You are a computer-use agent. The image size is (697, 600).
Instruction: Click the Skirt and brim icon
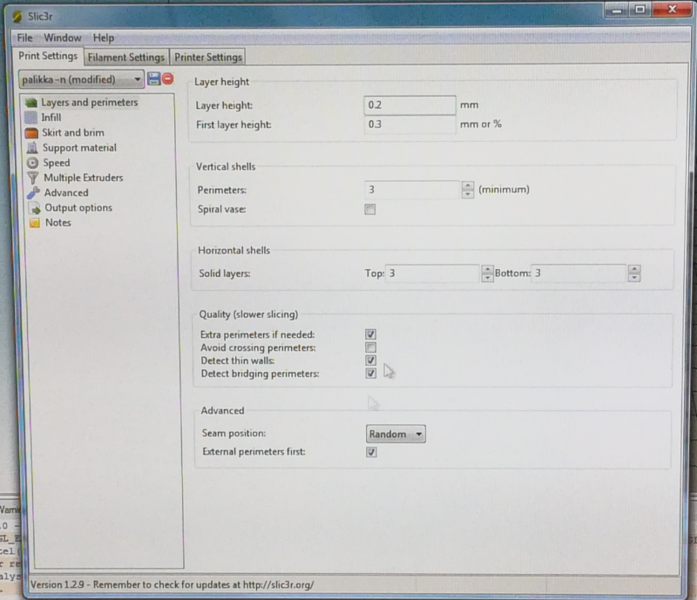coord(32,133)
